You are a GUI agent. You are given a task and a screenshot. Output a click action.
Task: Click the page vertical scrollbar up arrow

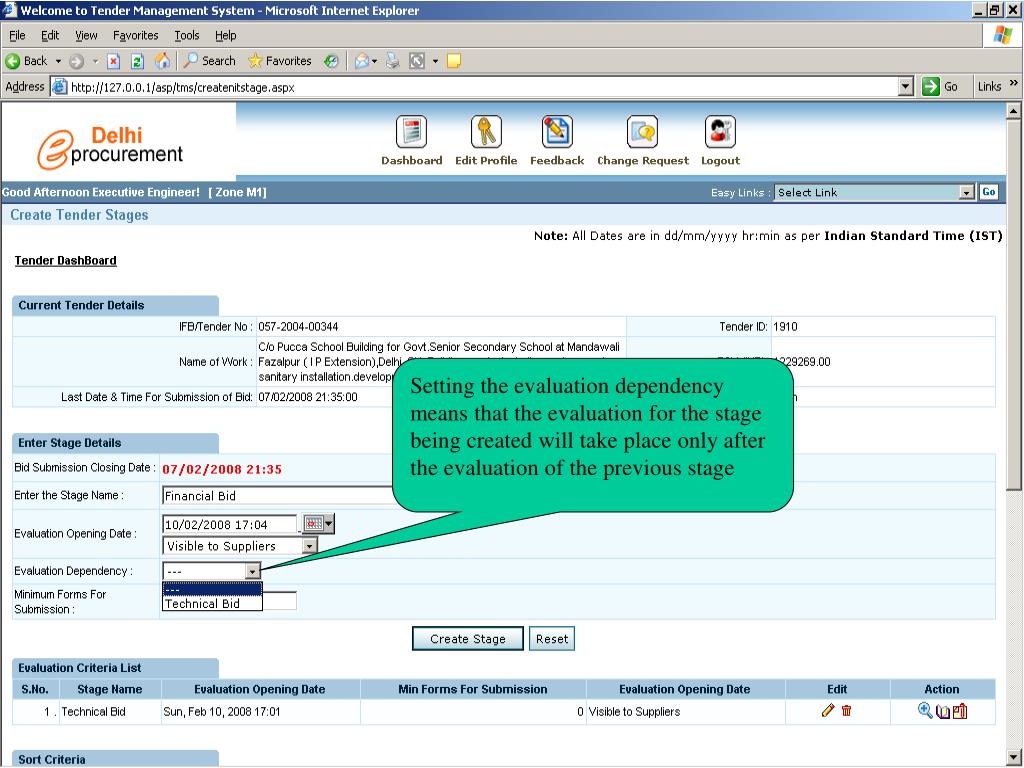[x=1013, y=111]
